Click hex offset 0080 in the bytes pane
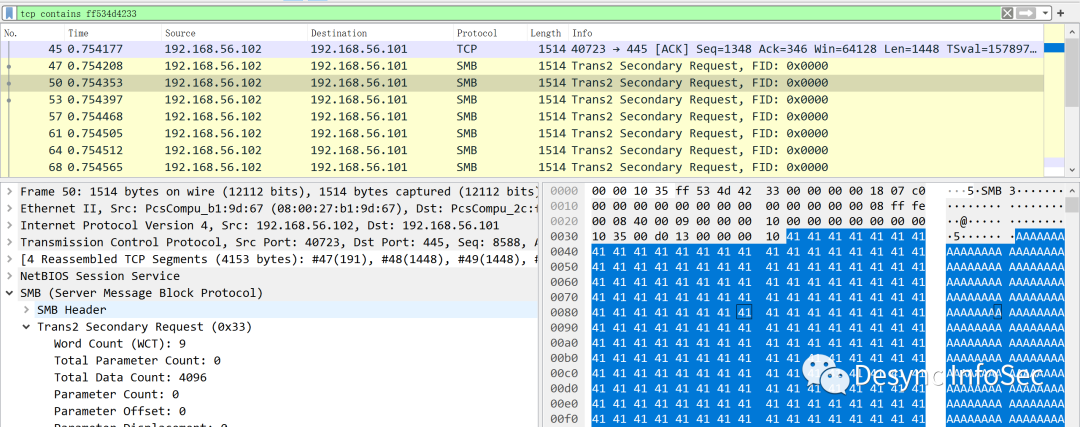This screenshot has height=427, width=1080. pyautogui.click(x=564, y=313)
